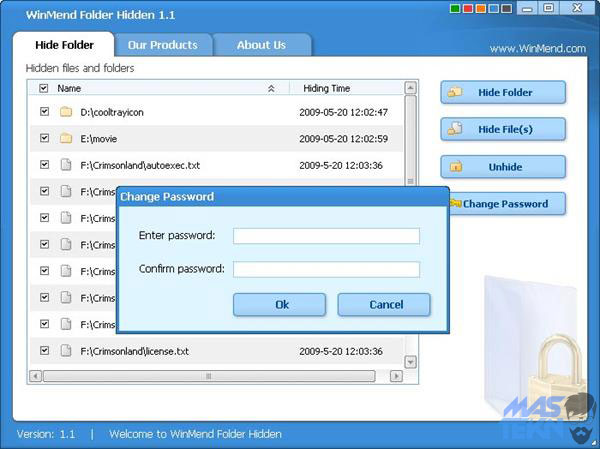
Task: Confirm the dialog with the Ok button
Action: (279, 305)
